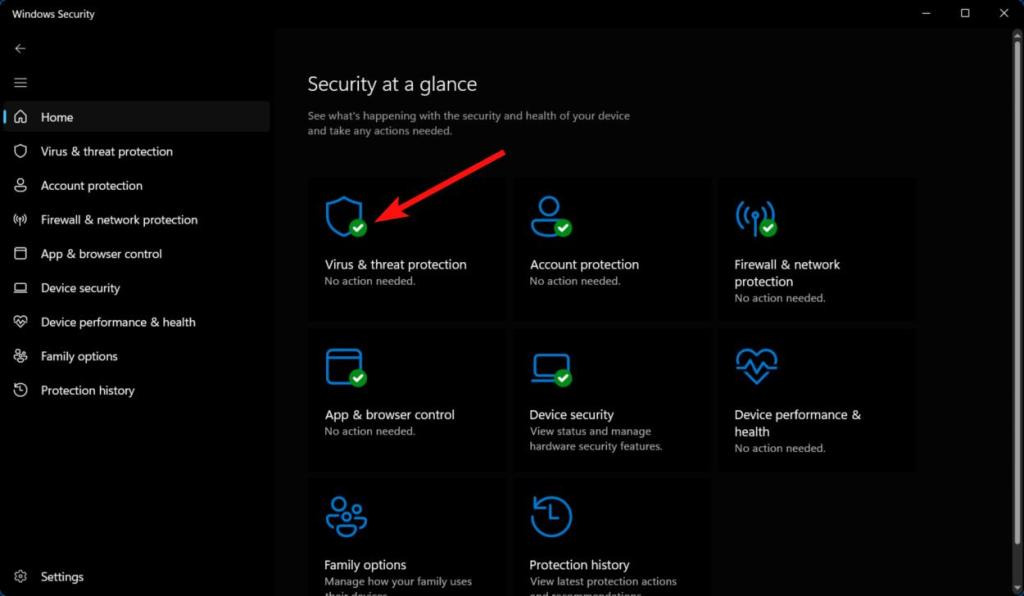Open Virus & threat protection from sidebar
Viewport: 1024px width, 596px height.
(x=137, y=151)
